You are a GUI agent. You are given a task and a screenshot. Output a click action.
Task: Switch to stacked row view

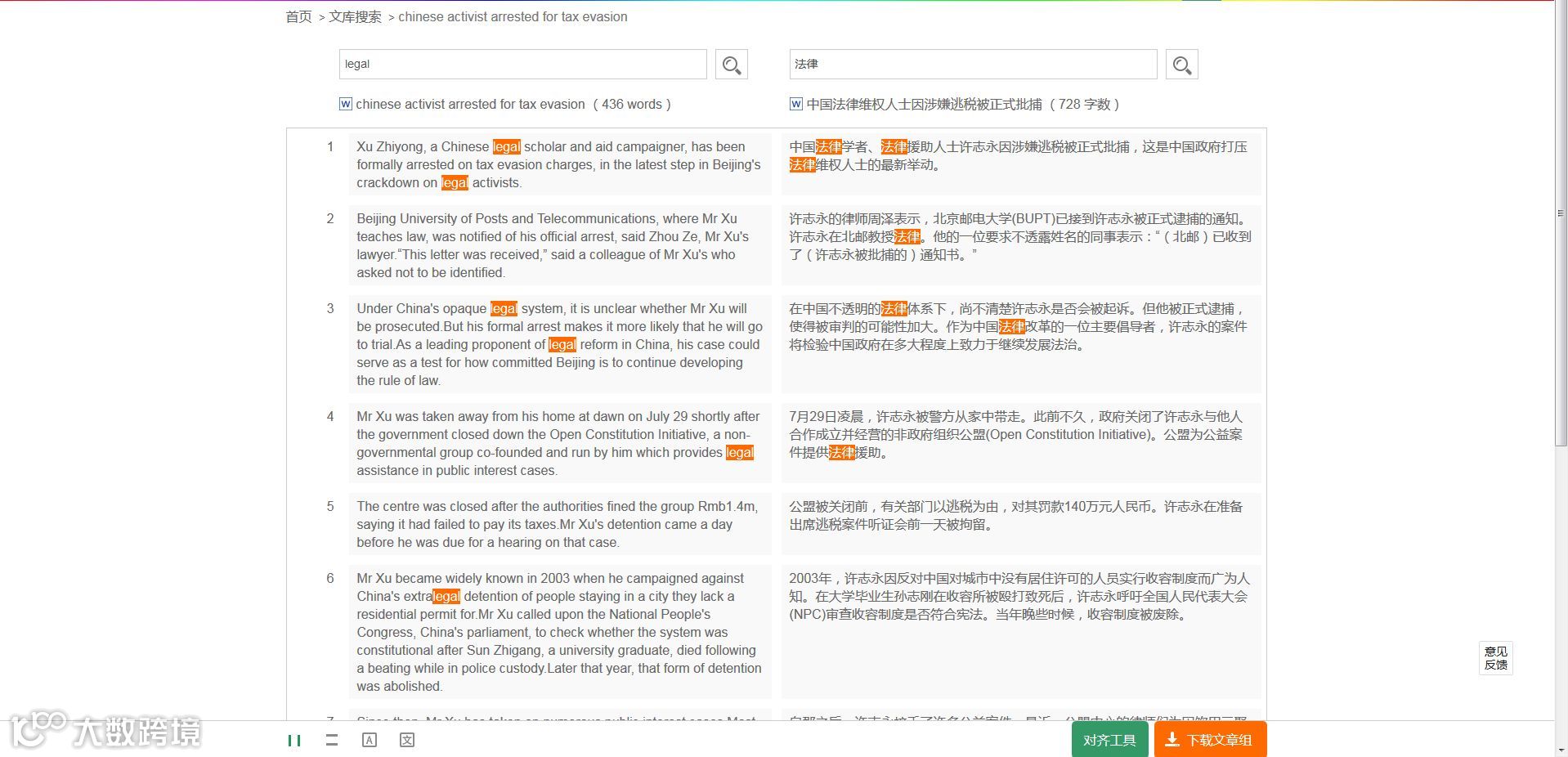332,740
